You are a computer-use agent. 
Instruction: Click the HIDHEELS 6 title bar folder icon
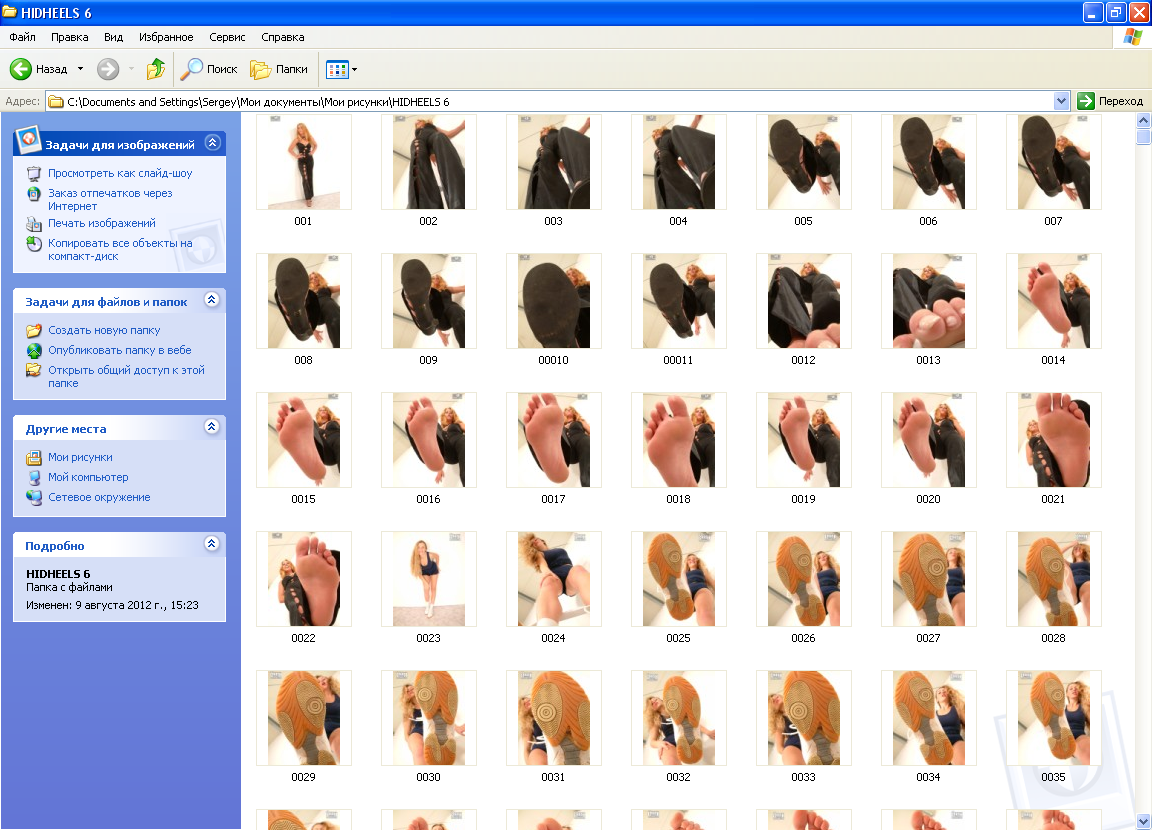coord(10,12)
